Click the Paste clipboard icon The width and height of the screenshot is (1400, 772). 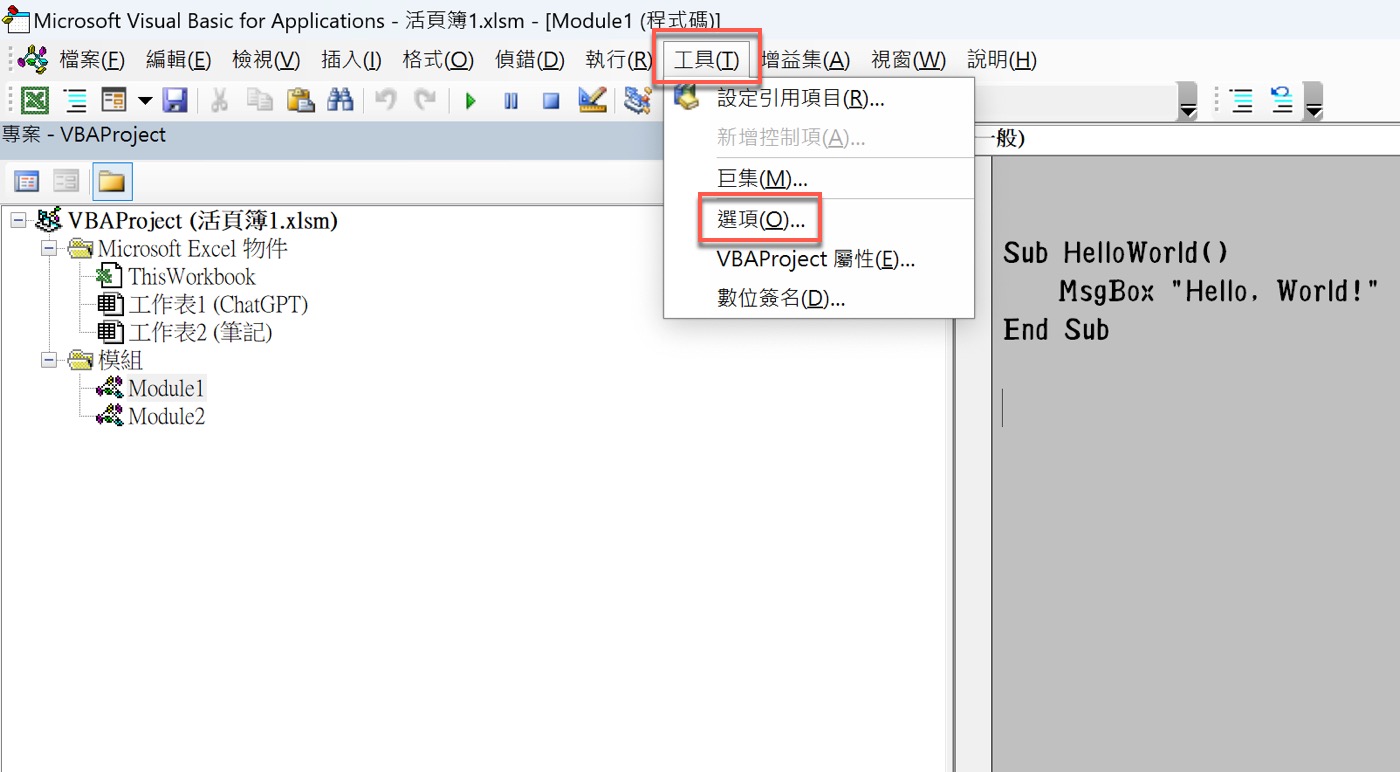point(300,100)
